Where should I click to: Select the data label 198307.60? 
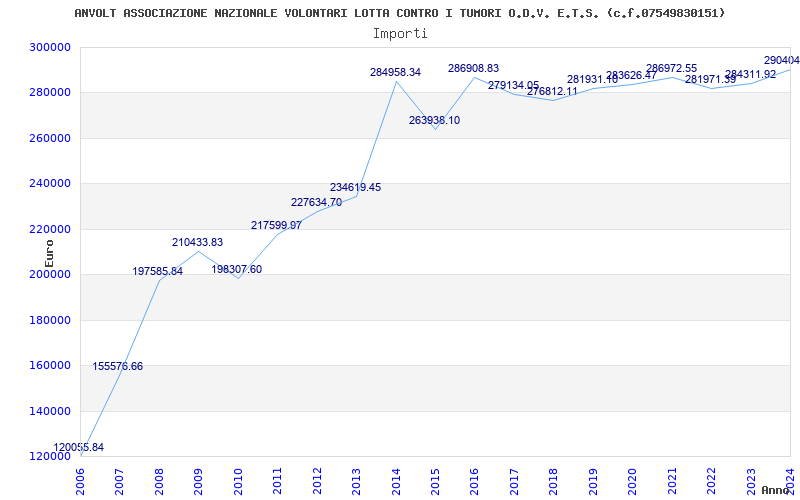(x=237, y=269)
